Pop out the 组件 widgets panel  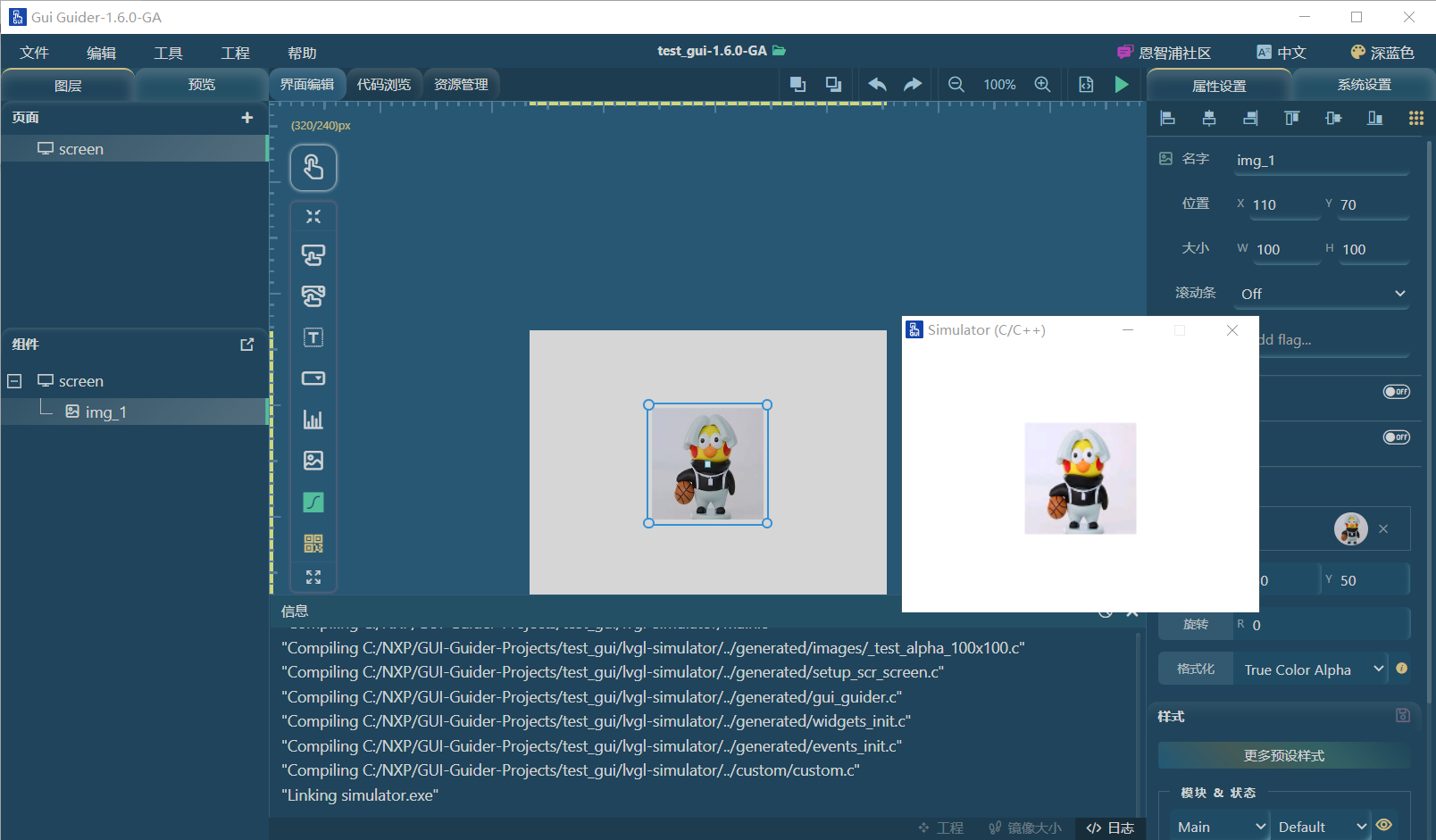point(247,345)
